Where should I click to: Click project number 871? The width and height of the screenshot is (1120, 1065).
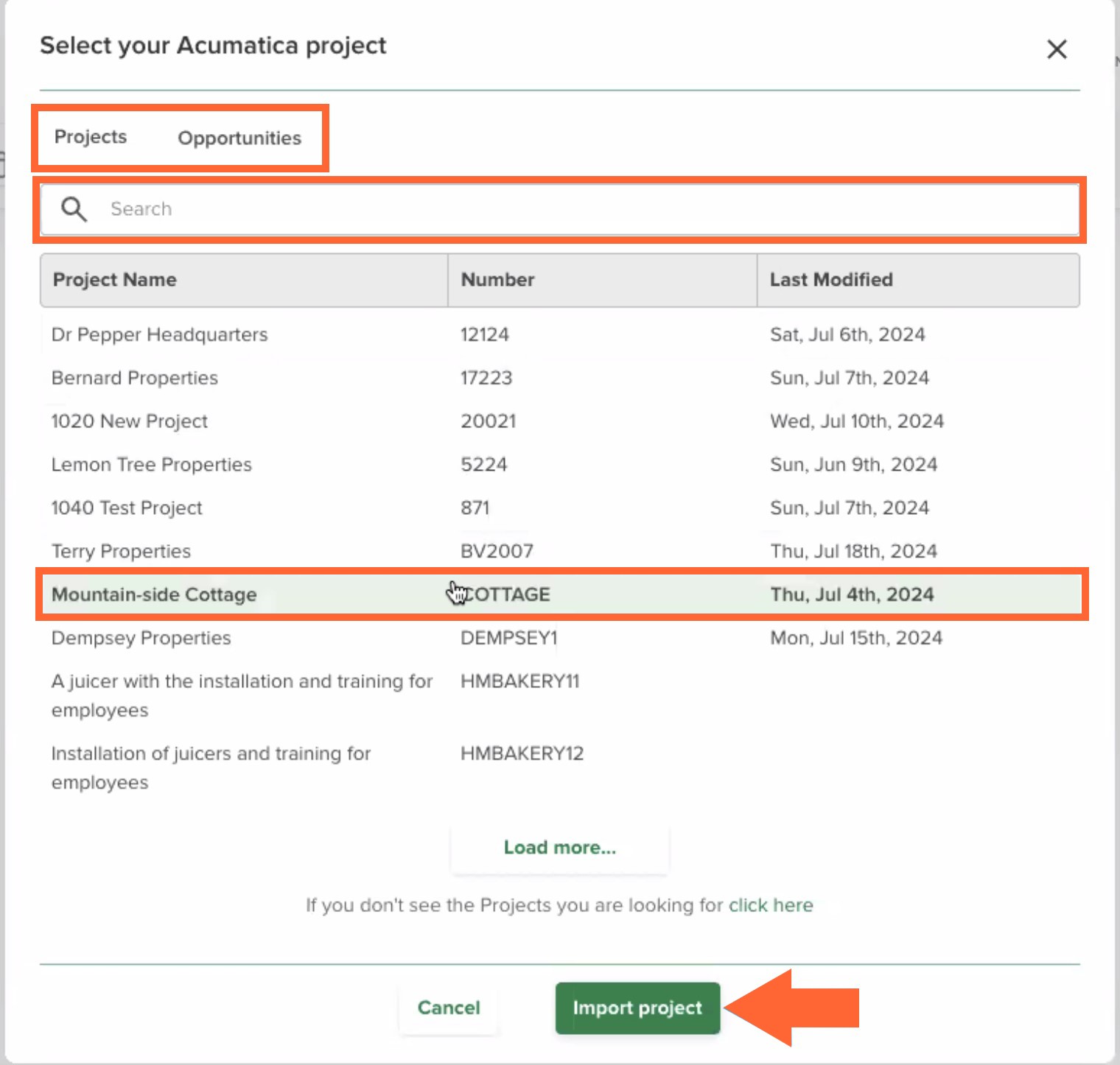tap(475, 508)
